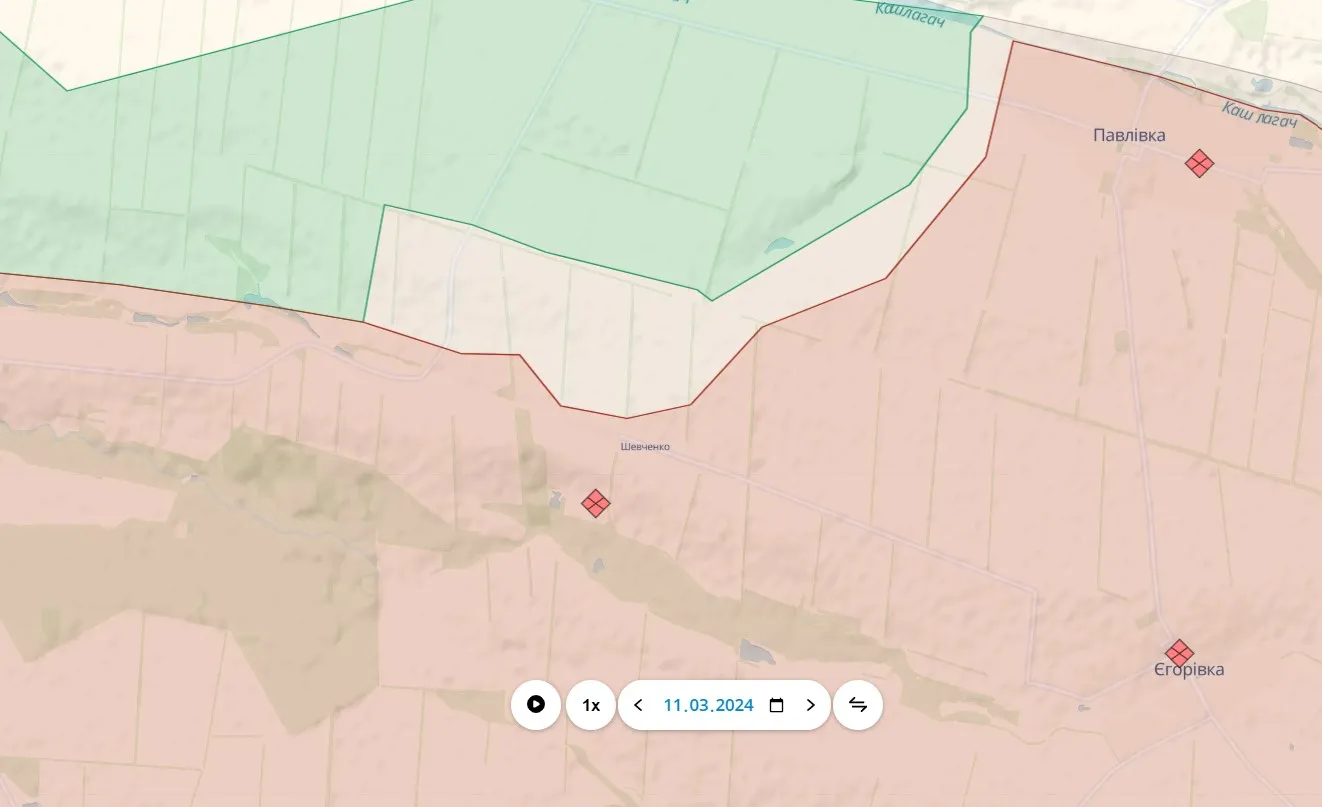Click the Єгорівка town label
This screenshot has width=1322, height=807.
[x=1188, y=670]
